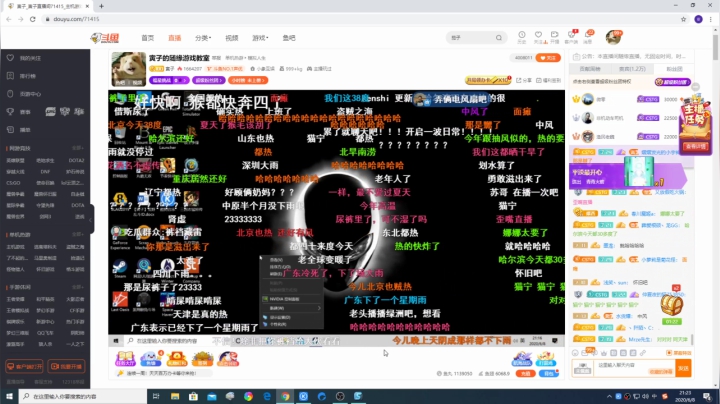Viewport: 720px width, 404px height.
Task: Click the purple super fan club button in chat panel
Action: [x=672, y=82]
